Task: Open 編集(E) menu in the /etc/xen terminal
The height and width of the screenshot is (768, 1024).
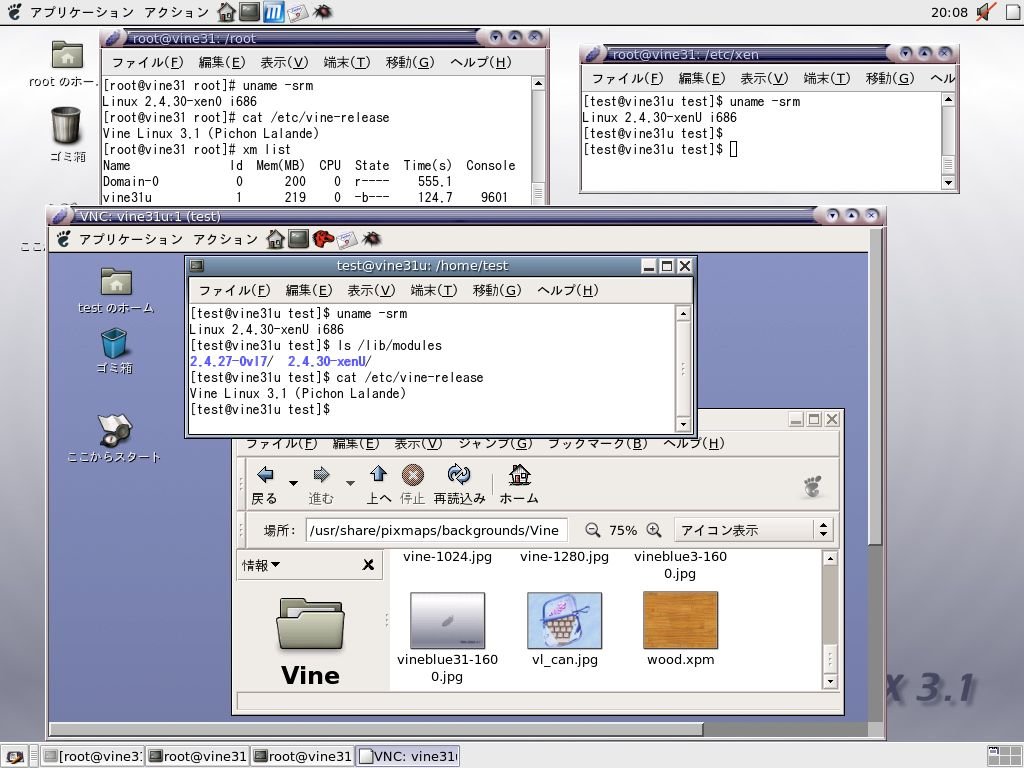Action: pyautogui.click(x=702, y=78)
